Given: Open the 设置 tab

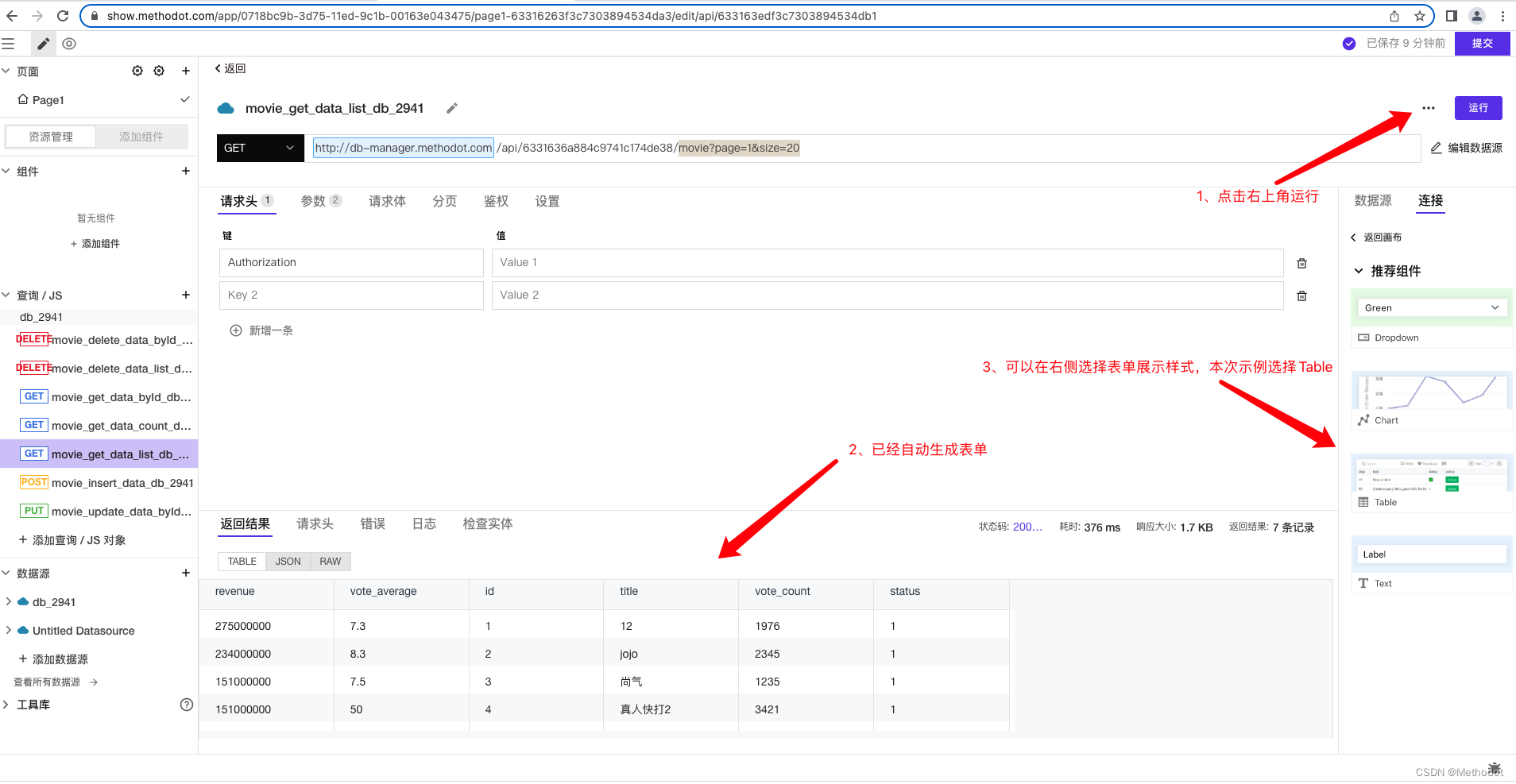Looking at the screenshot, I should (x=547, y=201).
